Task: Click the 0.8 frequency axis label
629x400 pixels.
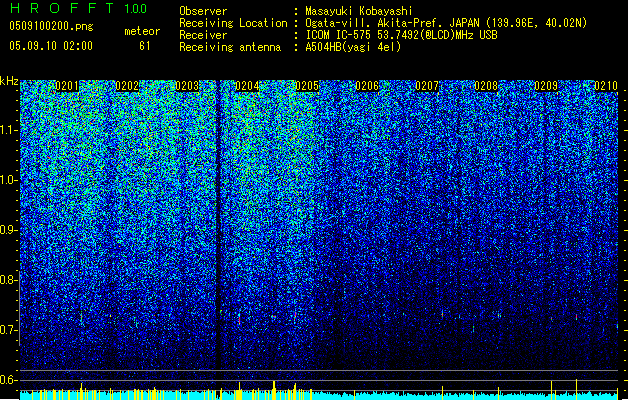Action: 8,280
